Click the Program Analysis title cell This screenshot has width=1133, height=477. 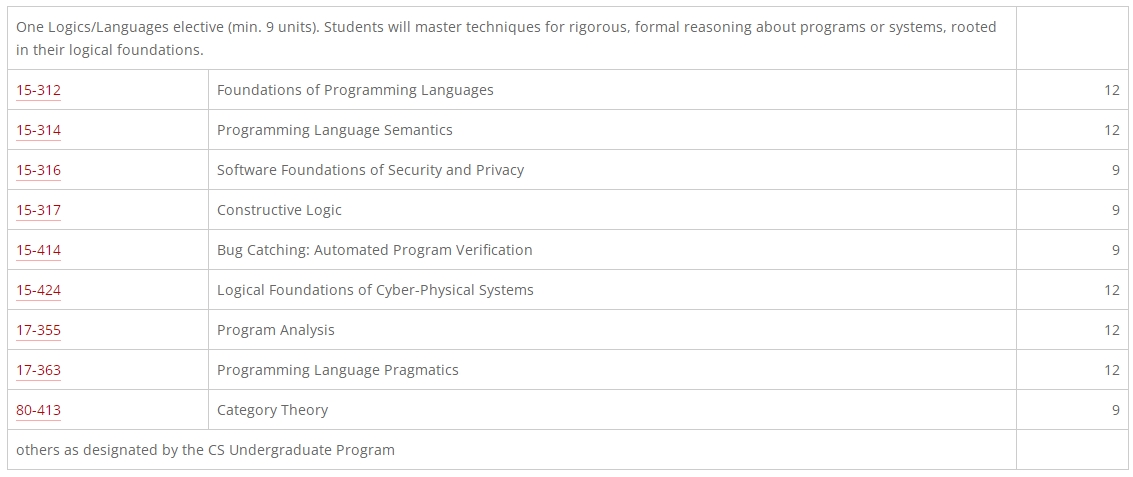(x=612, y=330)
